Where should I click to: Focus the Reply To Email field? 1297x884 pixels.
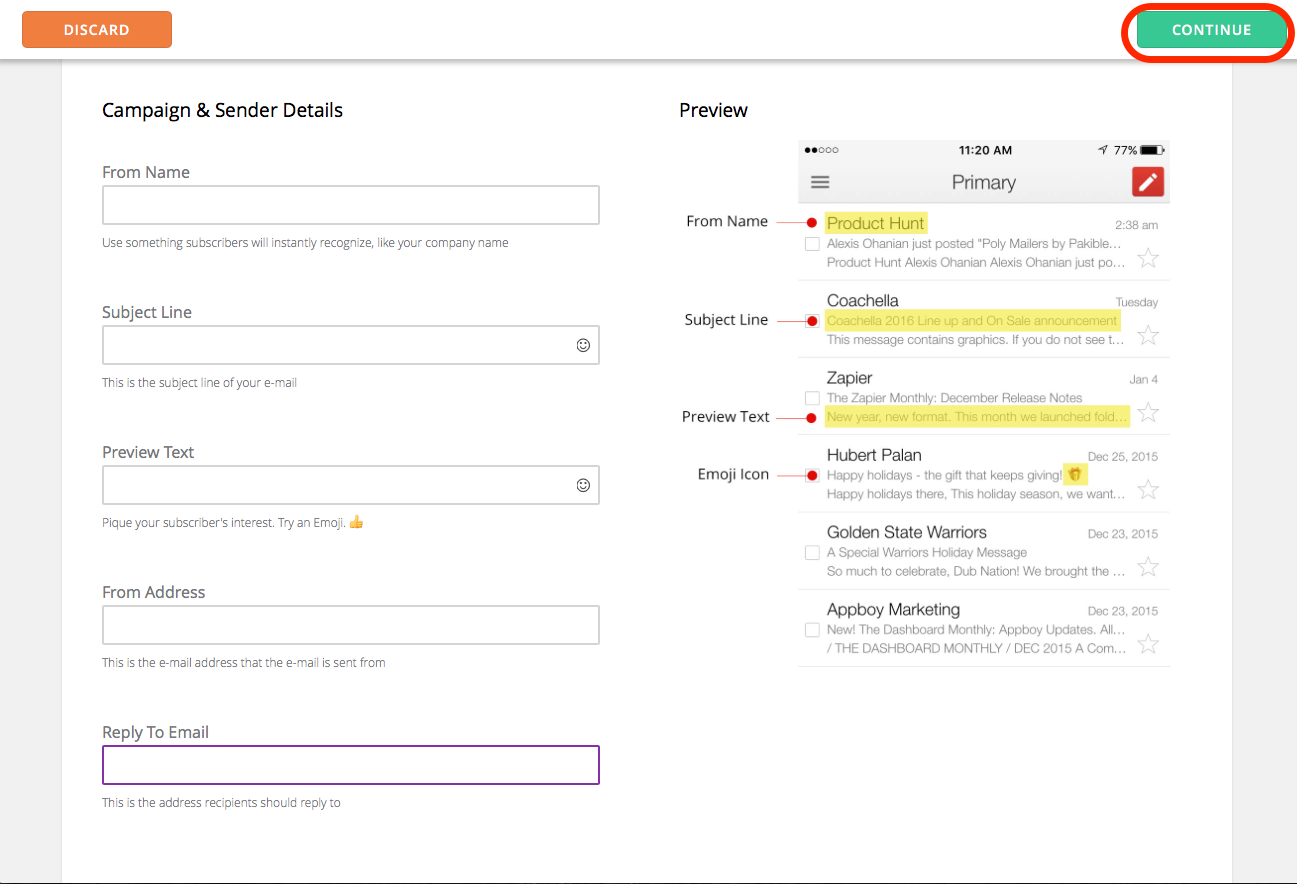[x=350, y=765]
